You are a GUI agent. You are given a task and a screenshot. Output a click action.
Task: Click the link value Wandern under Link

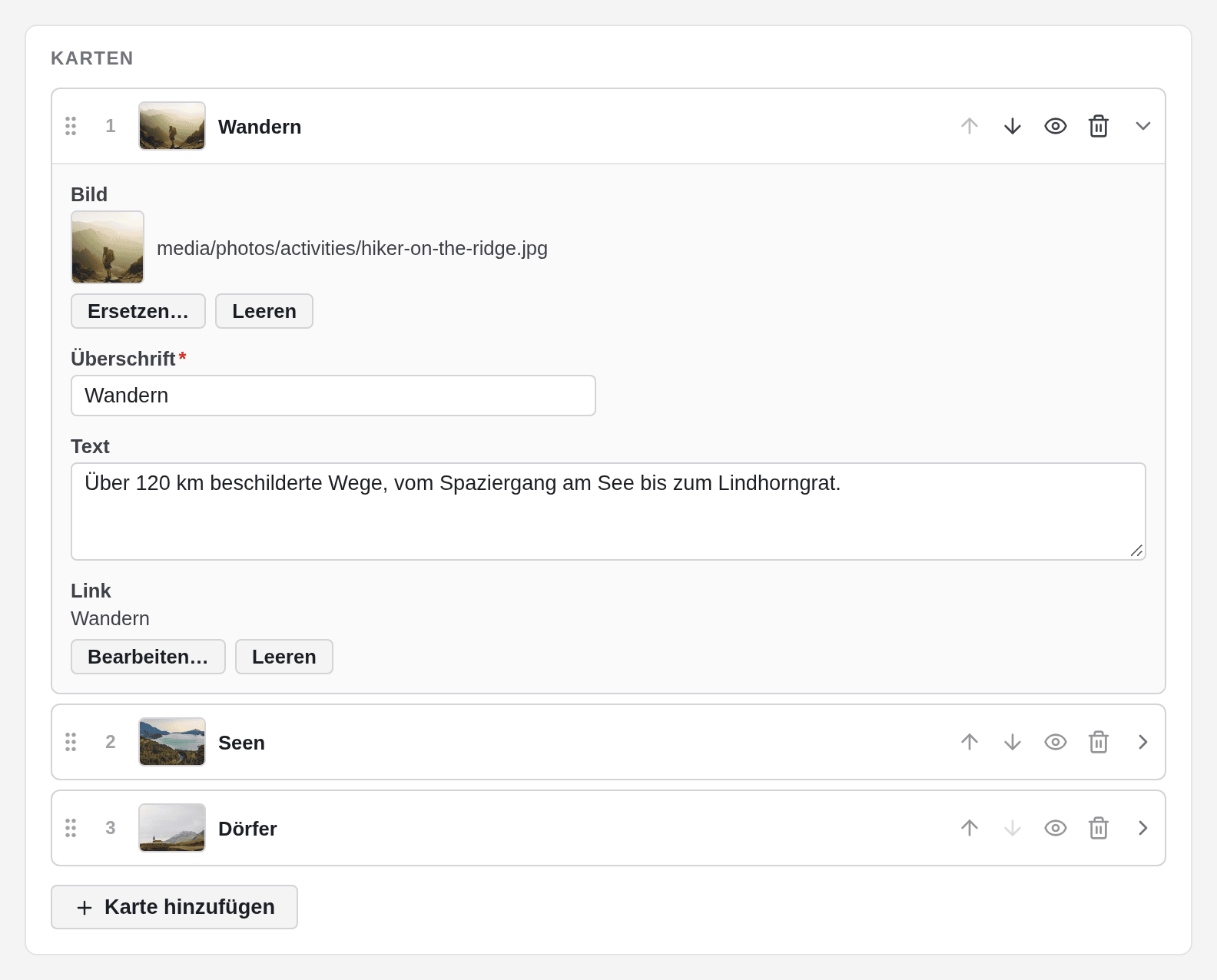click(x=110, y=618)
